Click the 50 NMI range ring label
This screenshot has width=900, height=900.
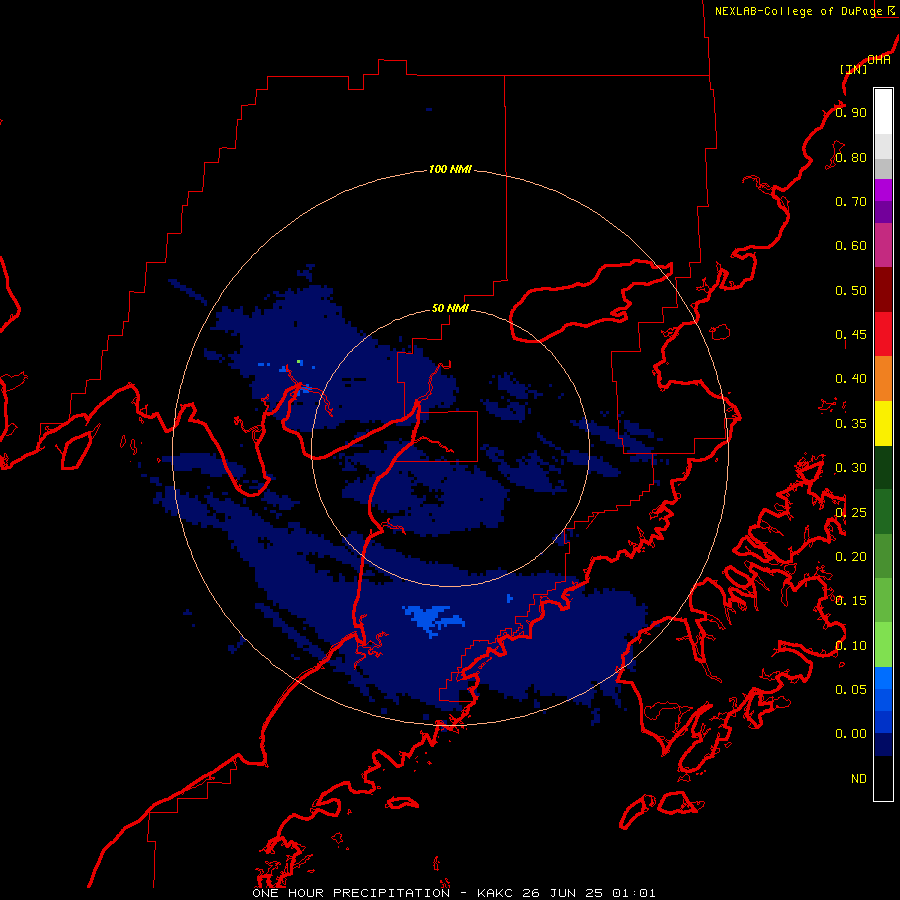click(450, 308)
